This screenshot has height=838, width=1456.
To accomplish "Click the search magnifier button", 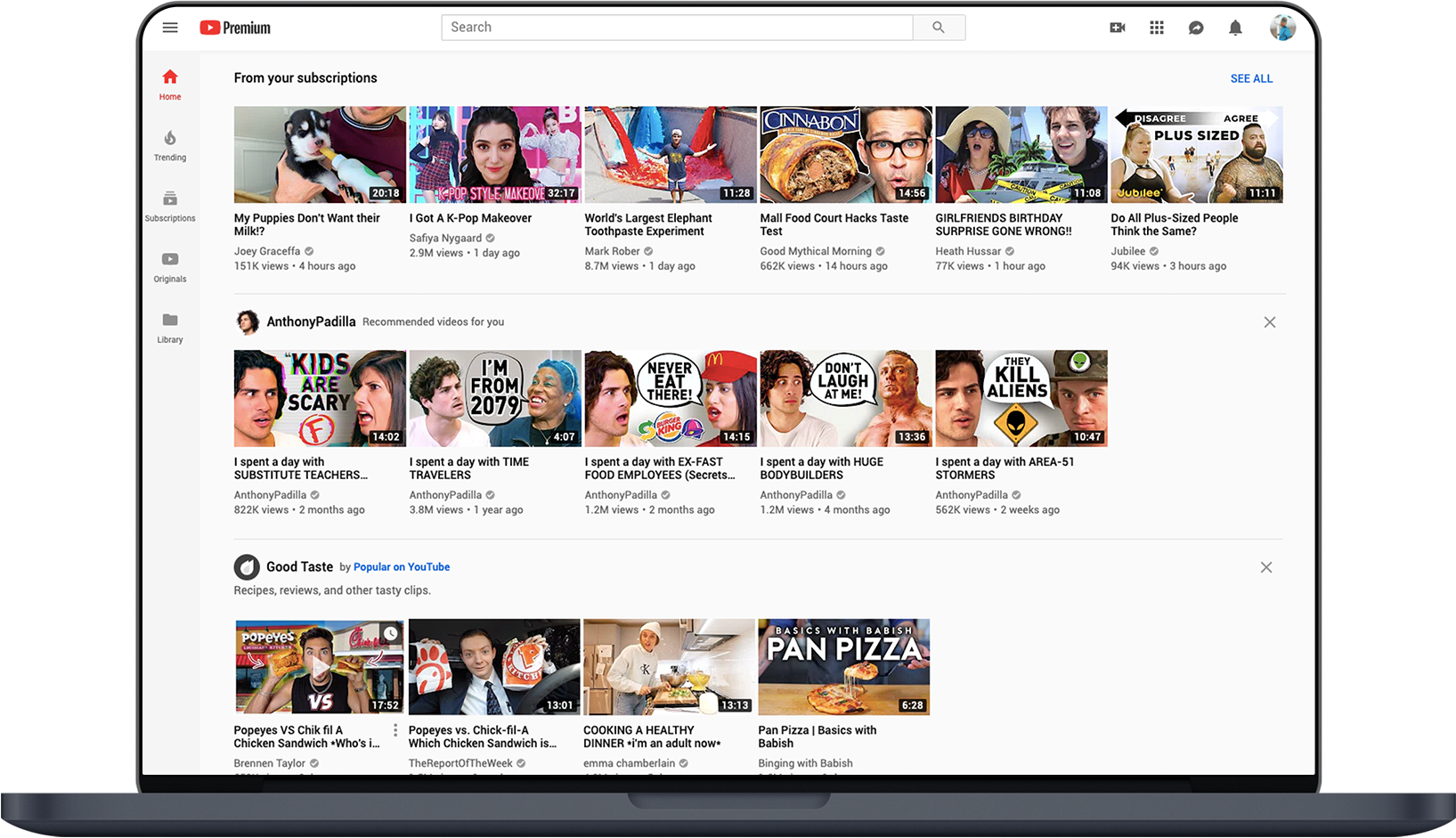I will [x=939, y=28].
